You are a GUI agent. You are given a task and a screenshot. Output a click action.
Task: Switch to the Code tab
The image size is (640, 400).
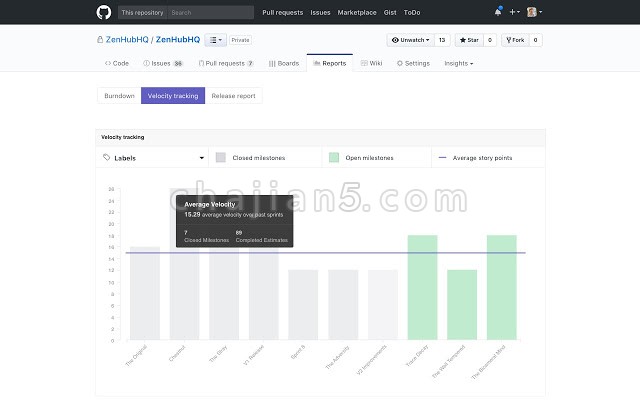(x=117, y=63)
